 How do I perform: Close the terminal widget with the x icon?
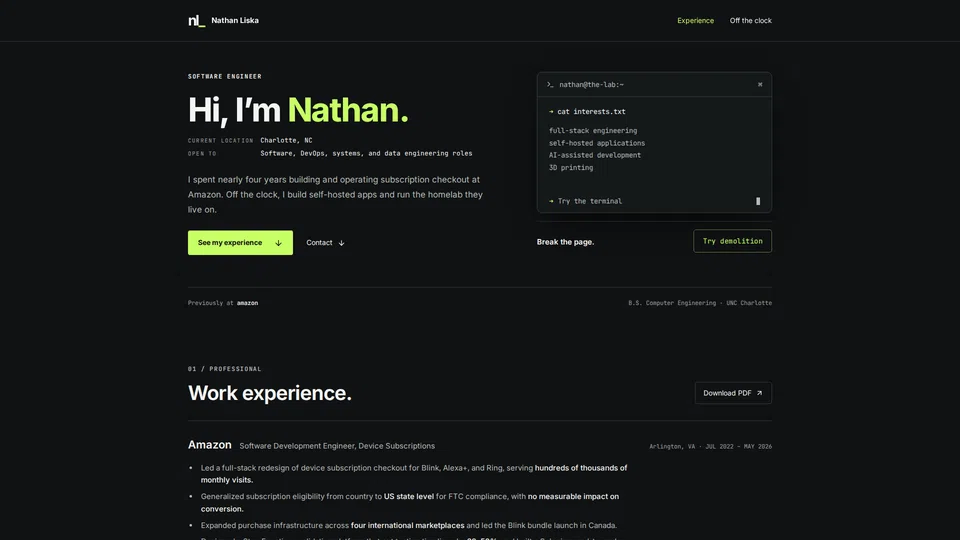[760, 84]
